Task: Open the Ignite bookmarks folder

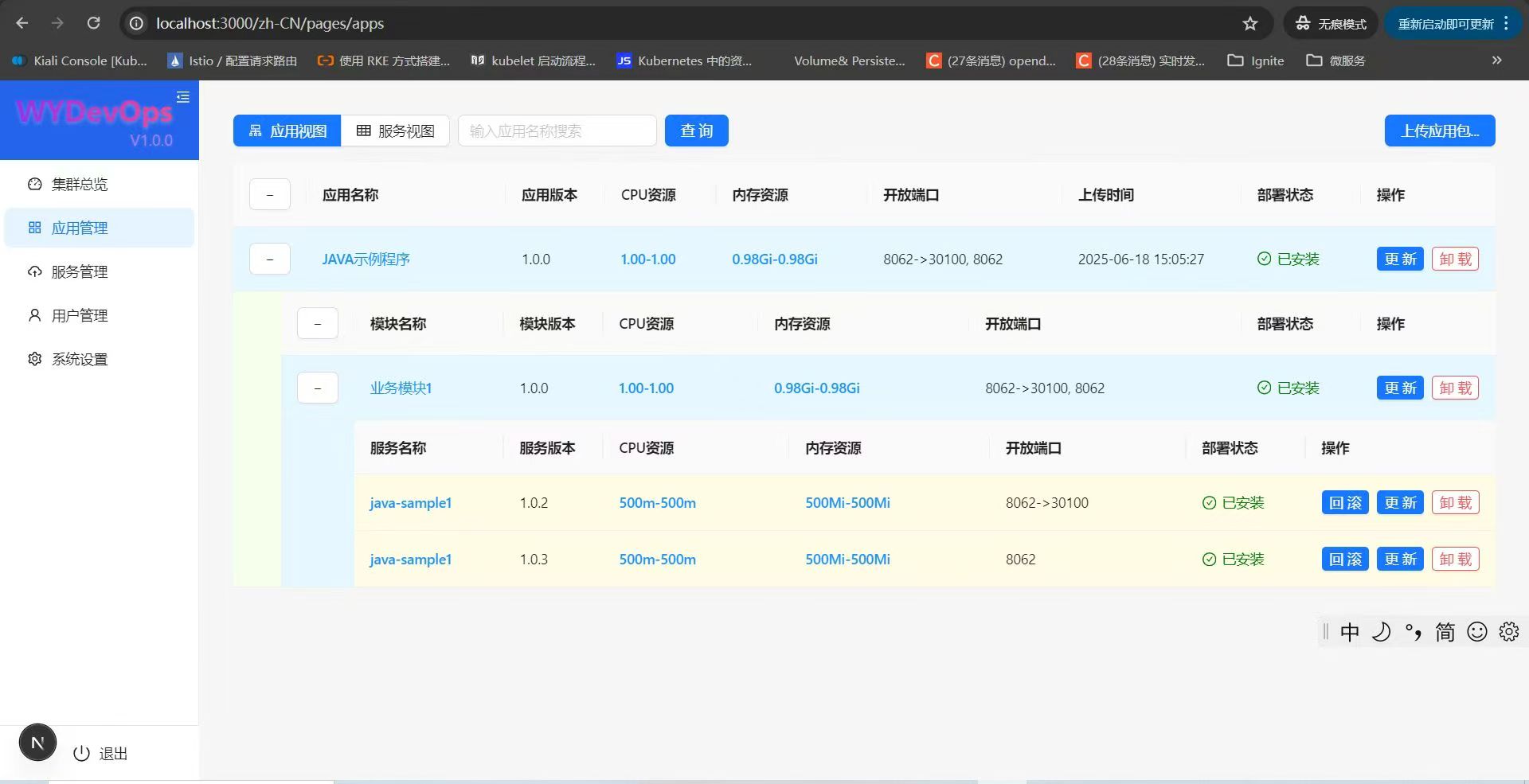Action: pos(1255,60)
